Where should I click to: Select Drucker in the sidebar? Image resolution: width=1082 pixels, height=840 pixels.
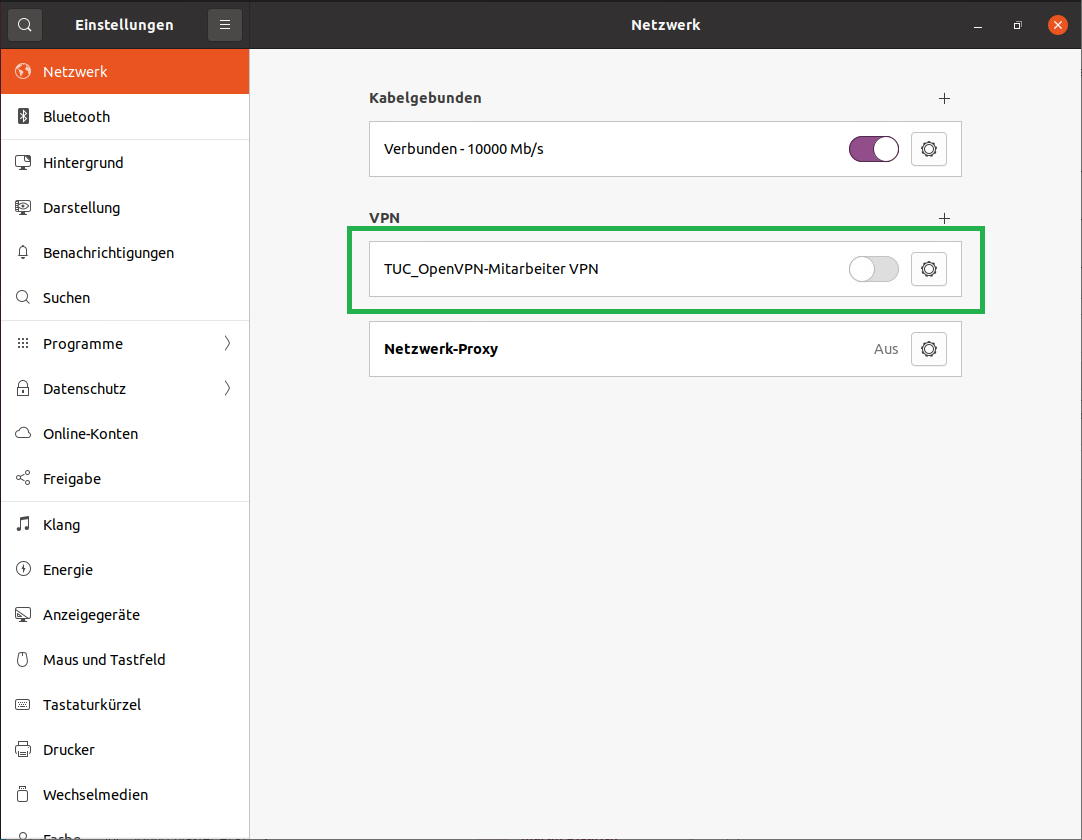[x=69, y=750]
